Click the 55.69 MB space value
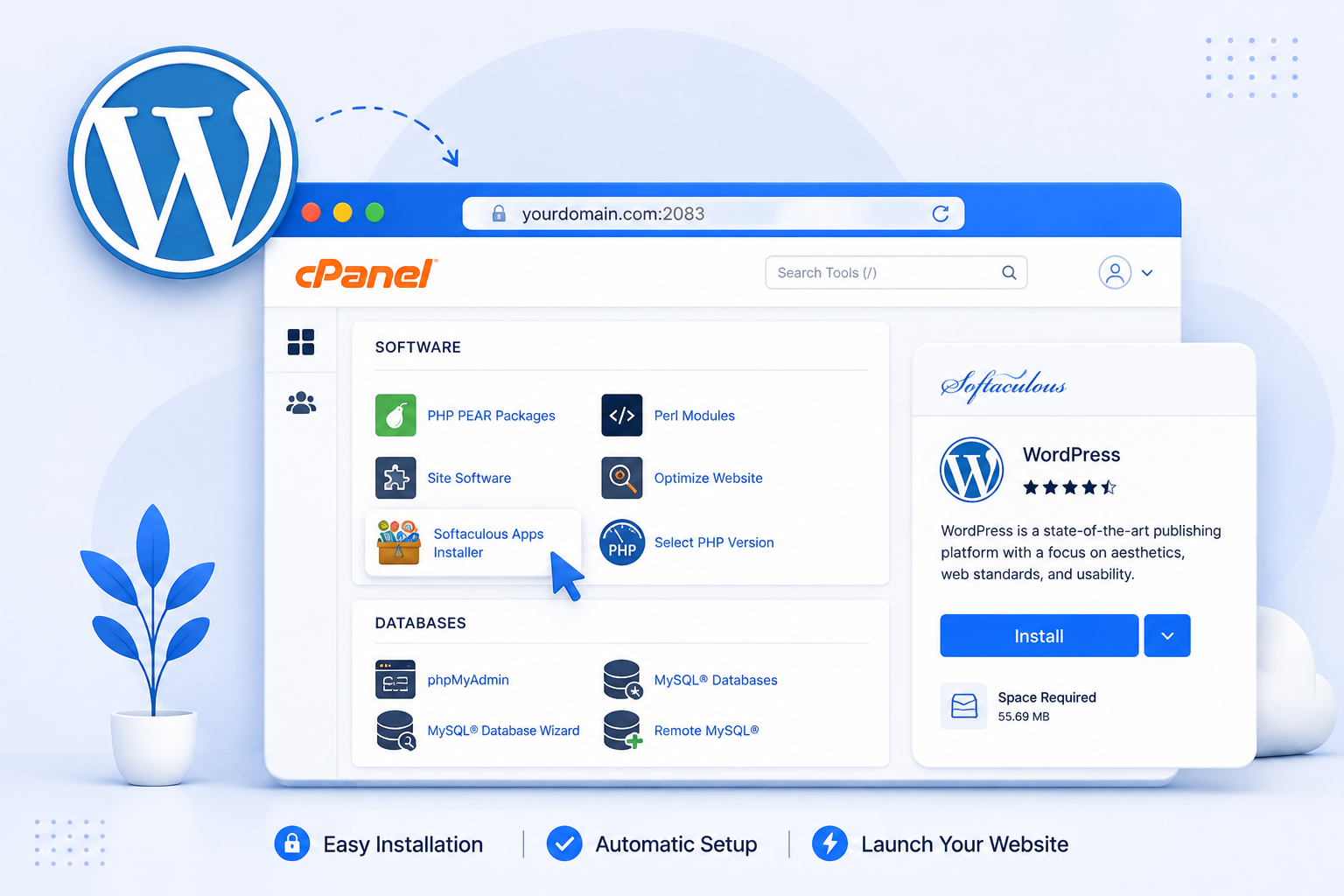 (x=1024, y=717)
